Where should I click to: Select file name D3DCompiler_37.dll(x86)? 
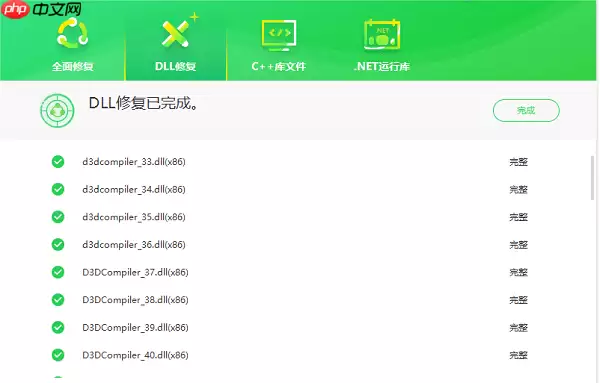[135, 272]
